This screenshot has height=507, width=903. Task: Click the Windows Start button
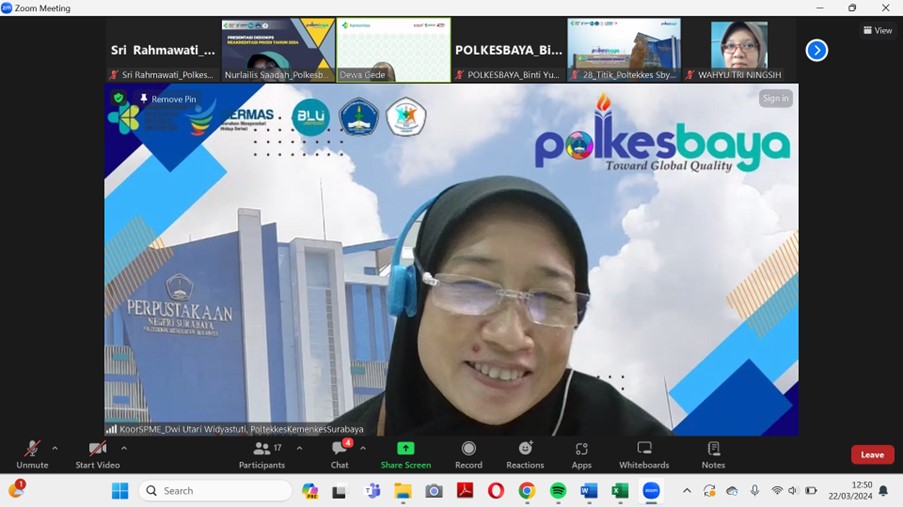coord(120,491)
